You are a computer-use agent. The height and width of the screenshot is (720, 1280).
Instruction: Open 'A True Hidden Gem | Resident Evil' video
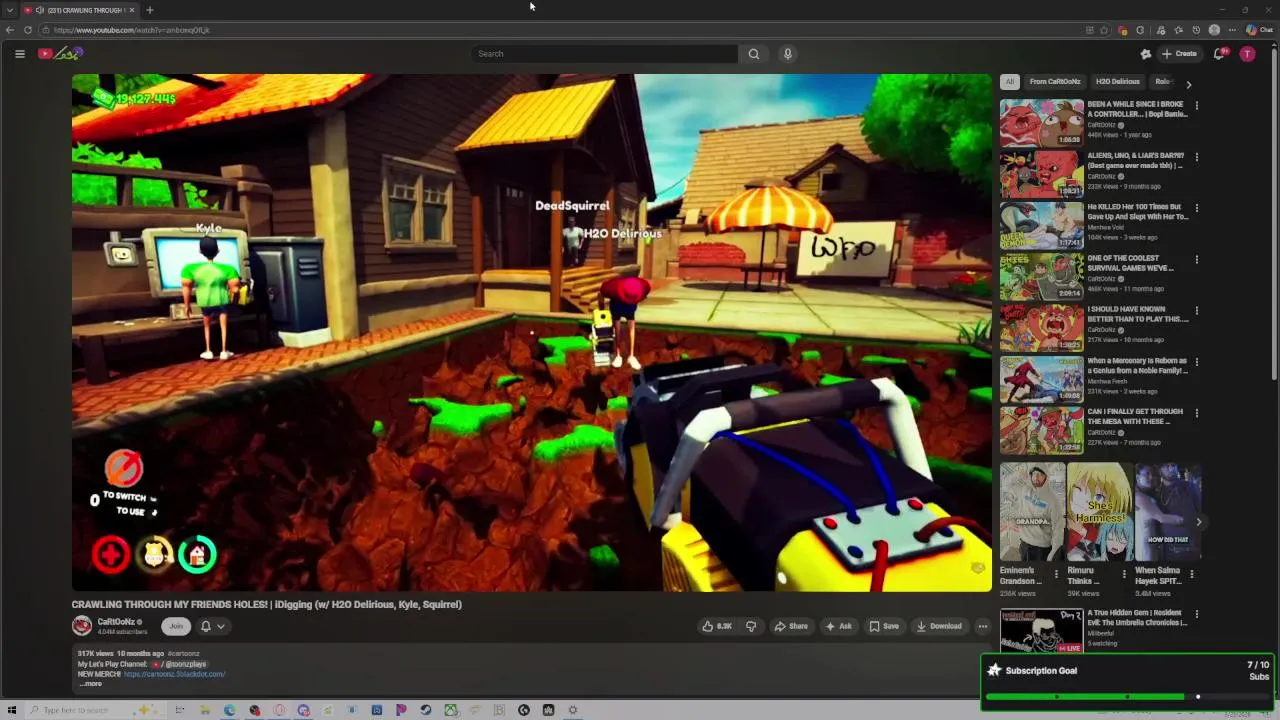[1137, 617]
